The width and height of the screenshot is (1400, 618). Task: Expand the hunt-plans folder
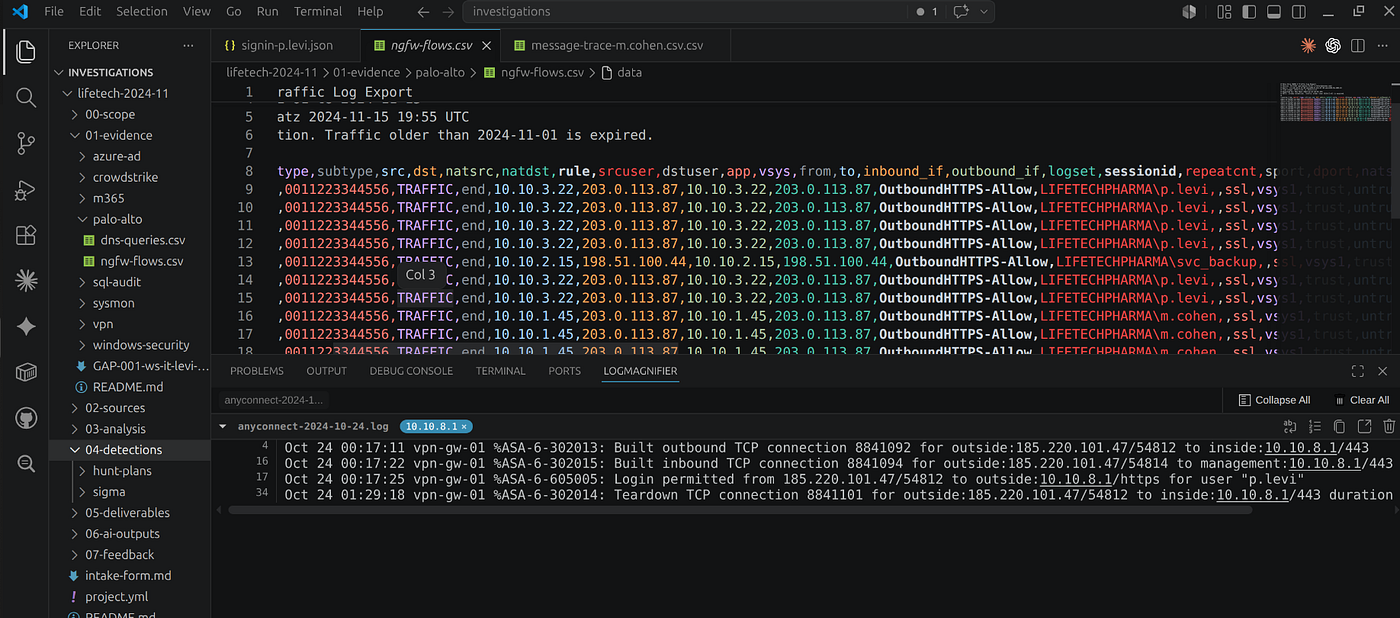pos(83,471)
